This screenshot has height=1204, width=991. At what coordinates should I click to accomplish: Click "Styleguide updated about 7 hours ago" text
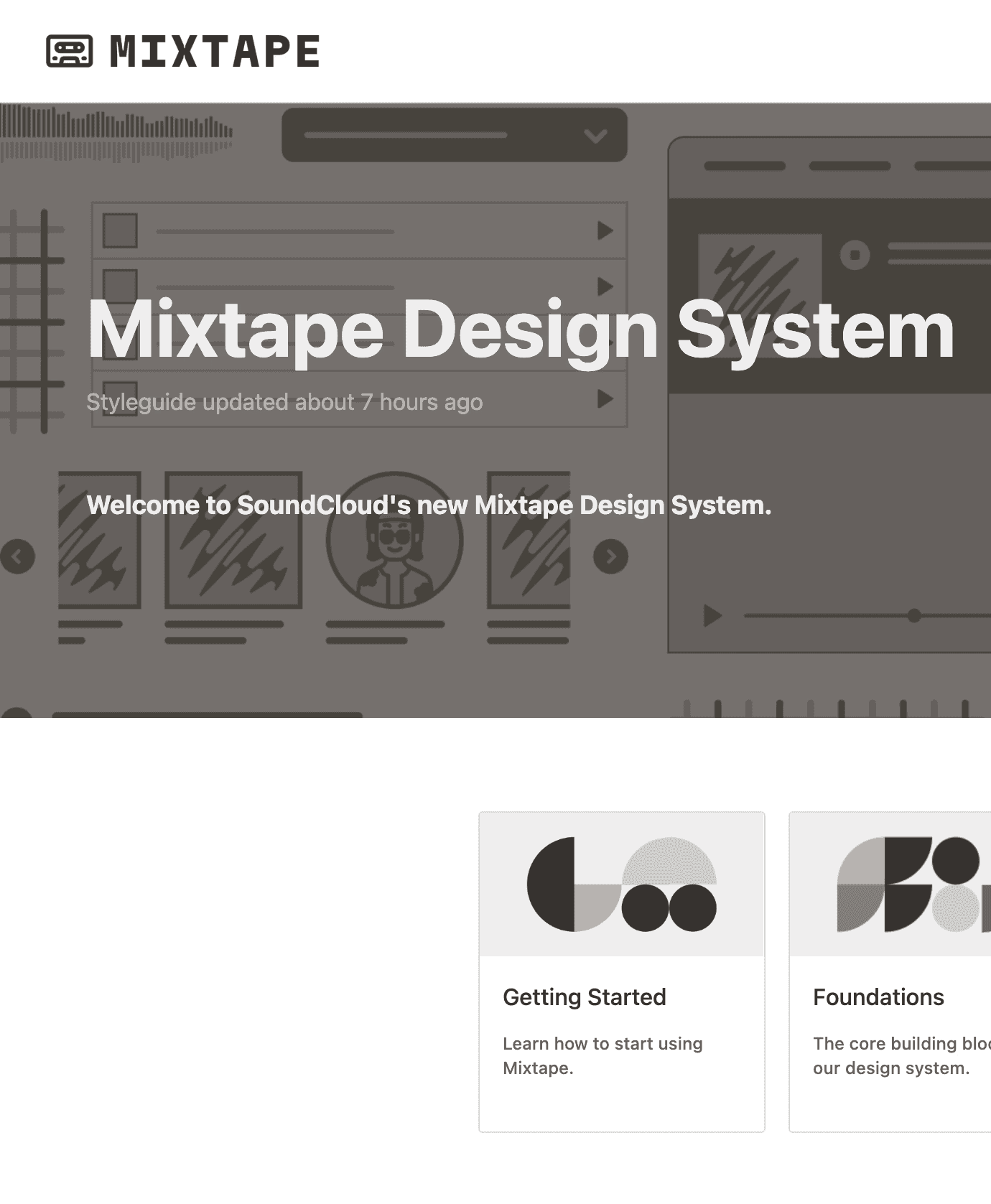(x=284, y=402)
